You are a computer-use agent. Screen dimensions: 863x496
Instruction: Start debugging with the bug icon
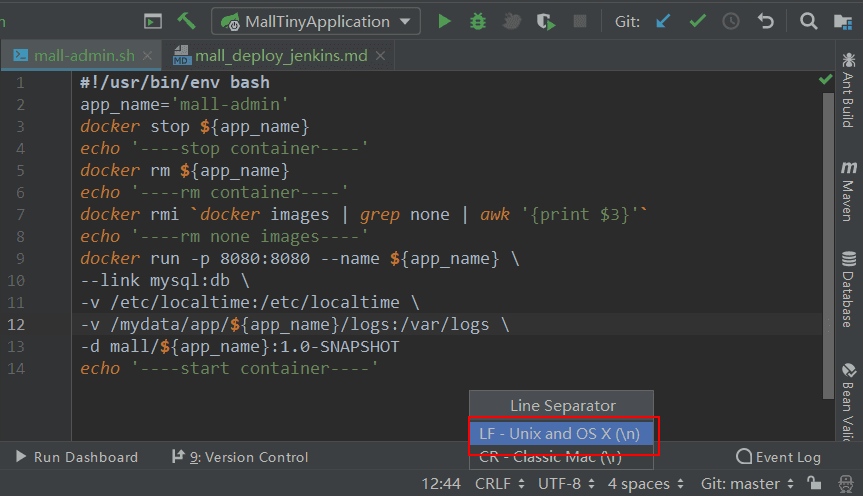[x=478, y=21]
